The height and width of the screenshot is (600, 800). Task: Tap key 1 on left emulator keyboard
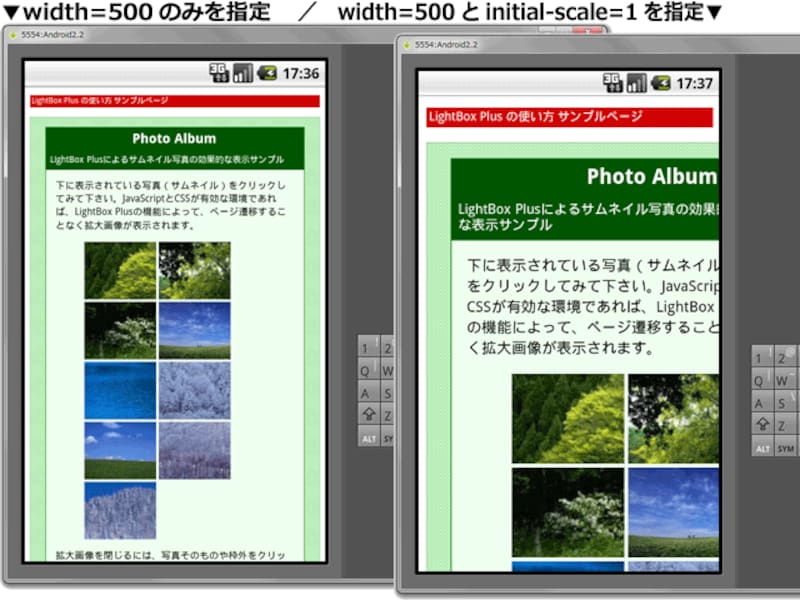[369, 346]
